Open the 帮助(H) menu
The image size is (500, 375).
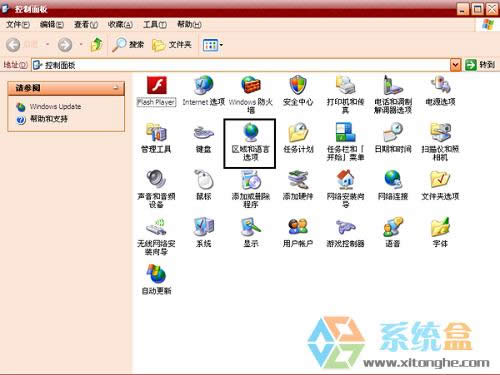189,24
